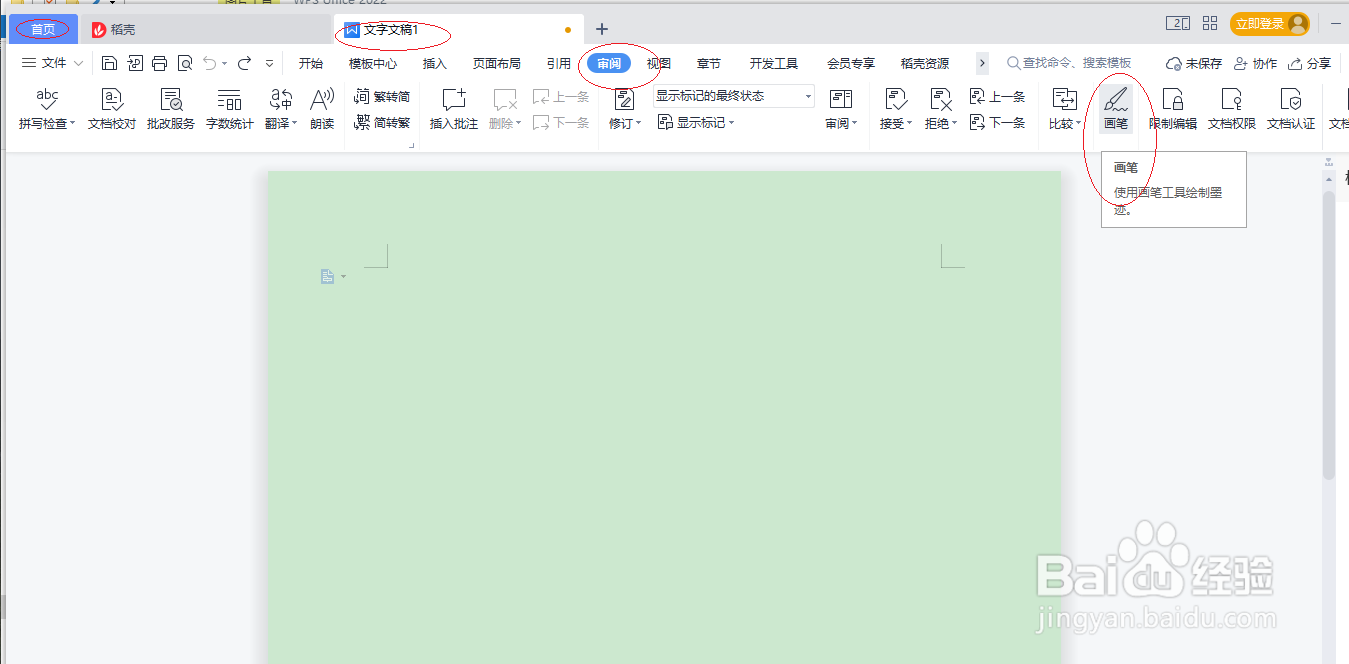
Task: Insert a comment (插入批注)
Action: [x=454, y=110]
